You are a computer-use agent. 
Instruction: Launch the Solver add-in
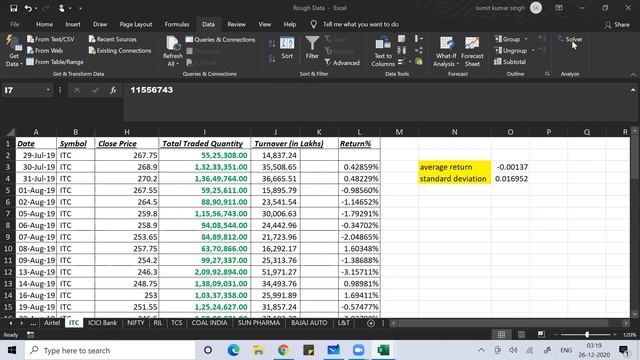pos(570,39)
